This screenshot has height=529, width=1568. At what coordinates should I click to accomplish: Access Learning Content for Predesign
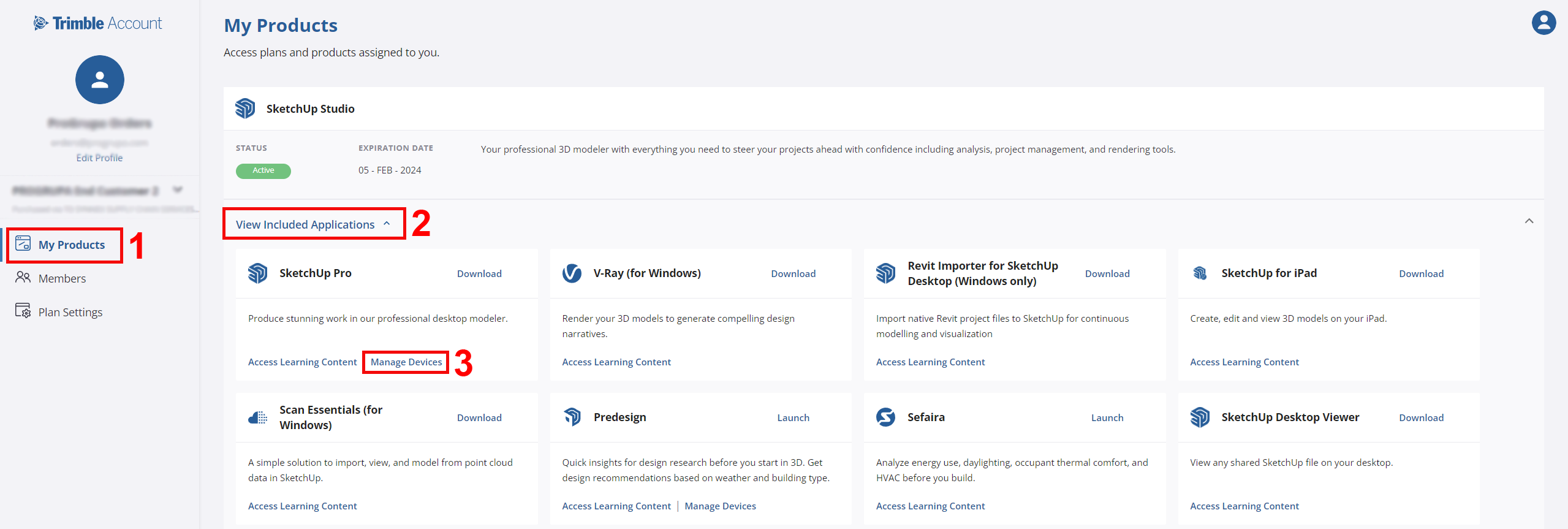(616, 506)
